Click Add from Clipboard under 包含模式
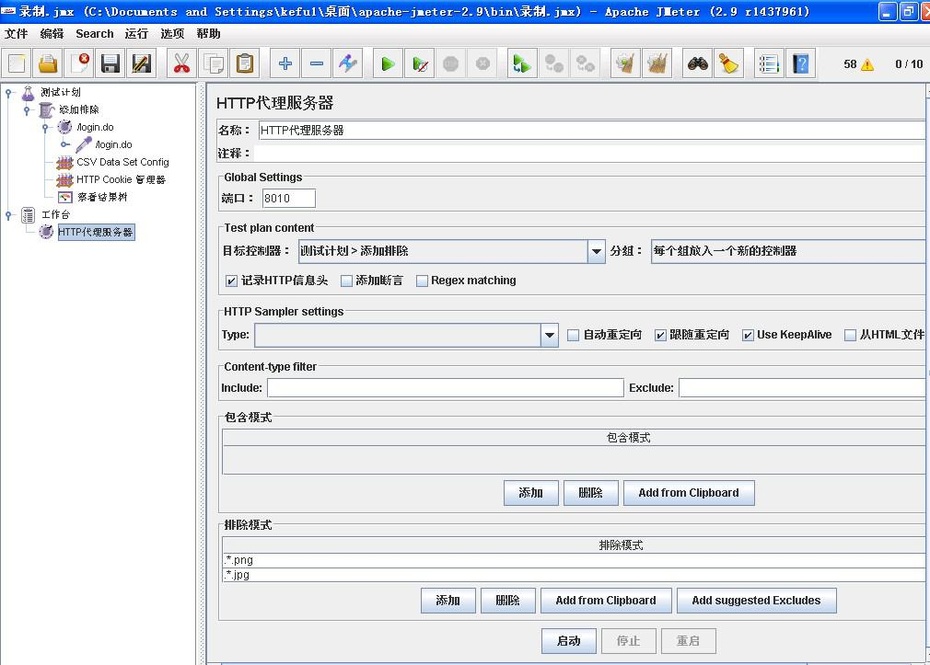 coord(689,493)
